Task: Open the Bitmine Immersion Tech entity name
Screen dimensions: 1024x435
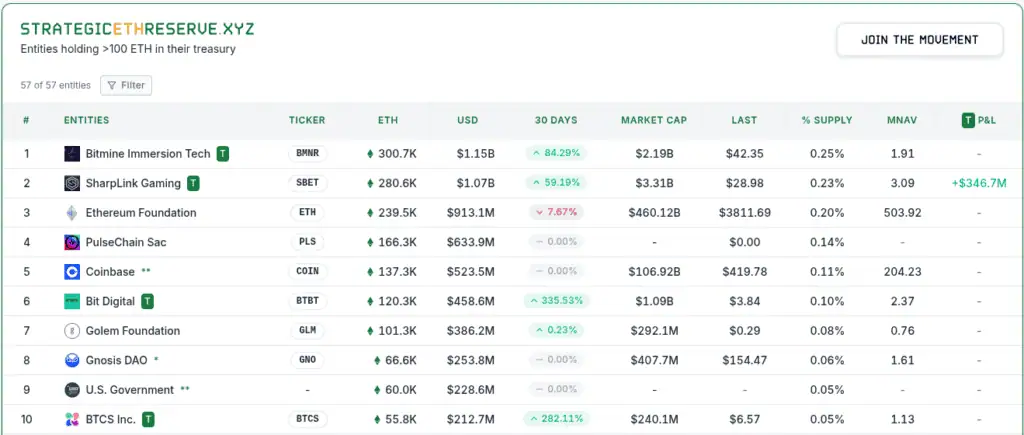Action: (148, 154)
